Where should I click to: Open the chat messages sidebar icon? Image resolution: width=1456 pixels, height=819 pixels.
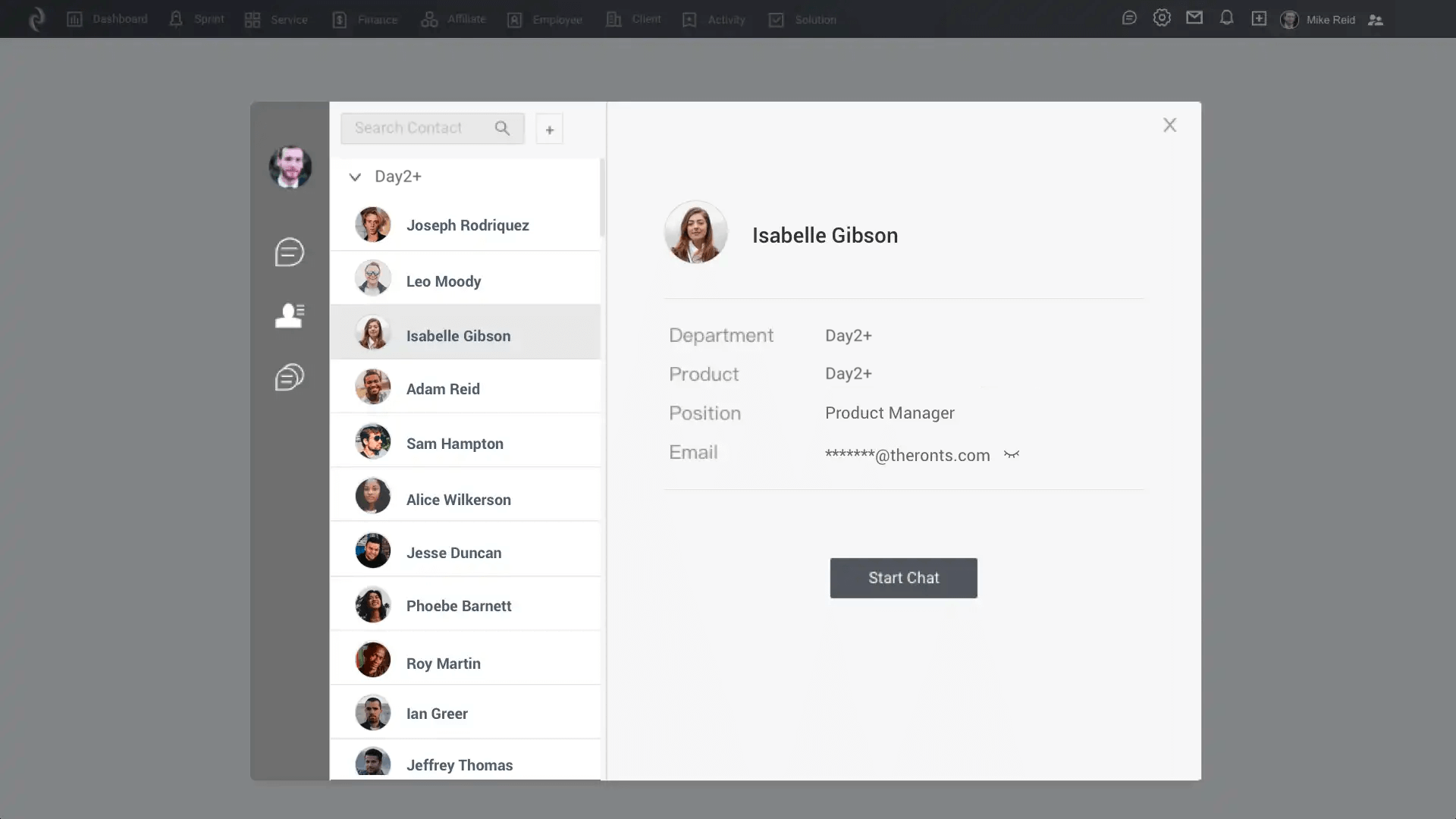click(x=289, y=252)
